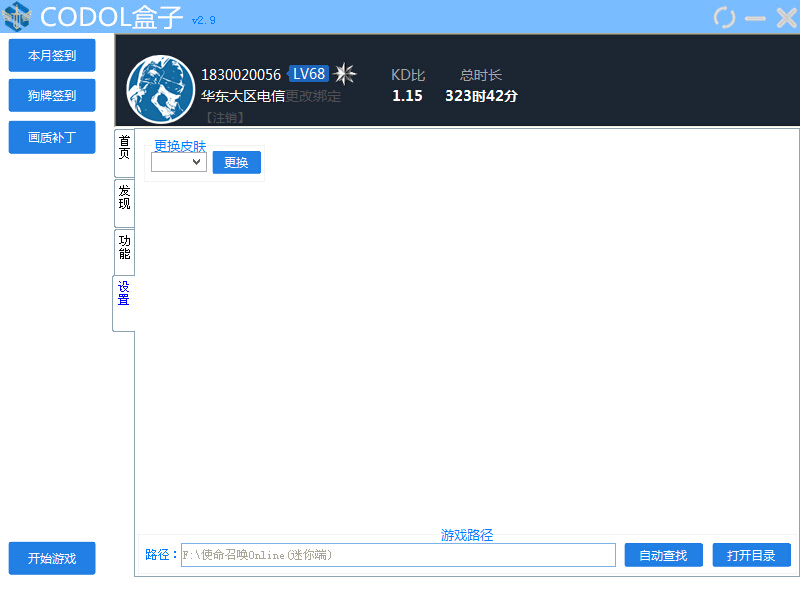Switch to 发现 discover tab
800x600 pixels.
pos(124,203)
